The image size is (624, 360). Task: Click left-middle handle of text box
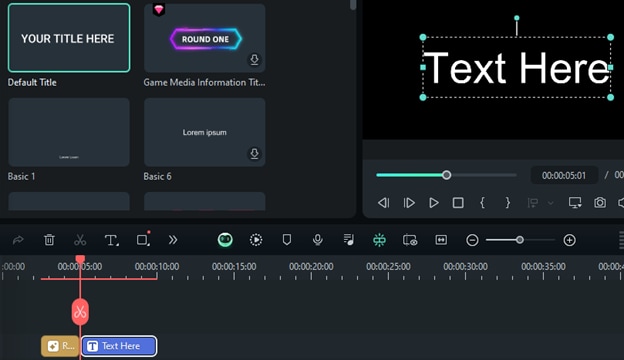click(x=423, y=67)
